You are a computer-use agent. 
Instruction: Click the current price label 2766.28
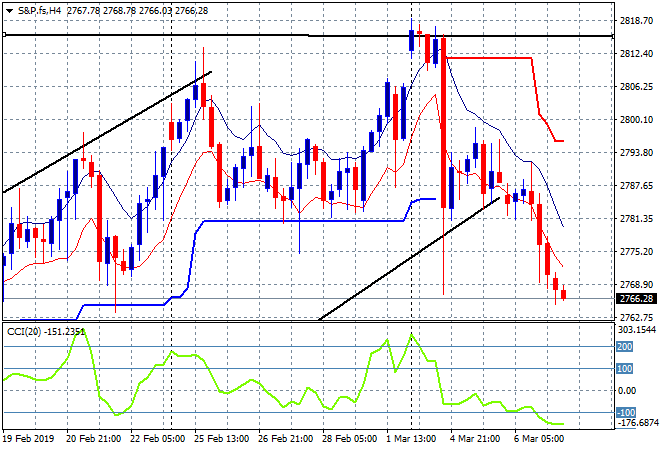636,298
